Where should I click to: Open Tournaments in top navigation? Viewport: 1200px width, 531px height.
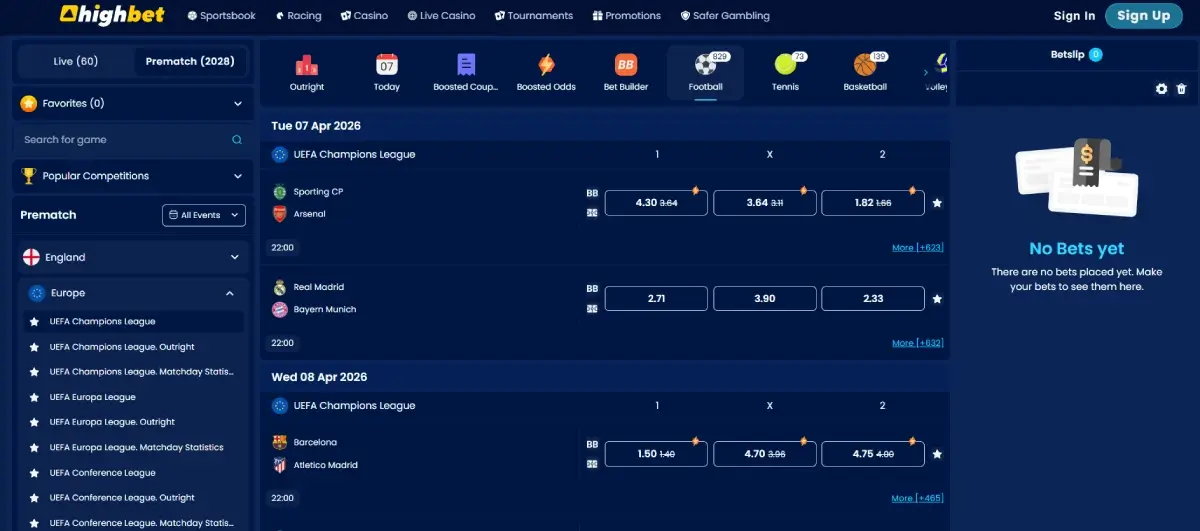point(534,16)
